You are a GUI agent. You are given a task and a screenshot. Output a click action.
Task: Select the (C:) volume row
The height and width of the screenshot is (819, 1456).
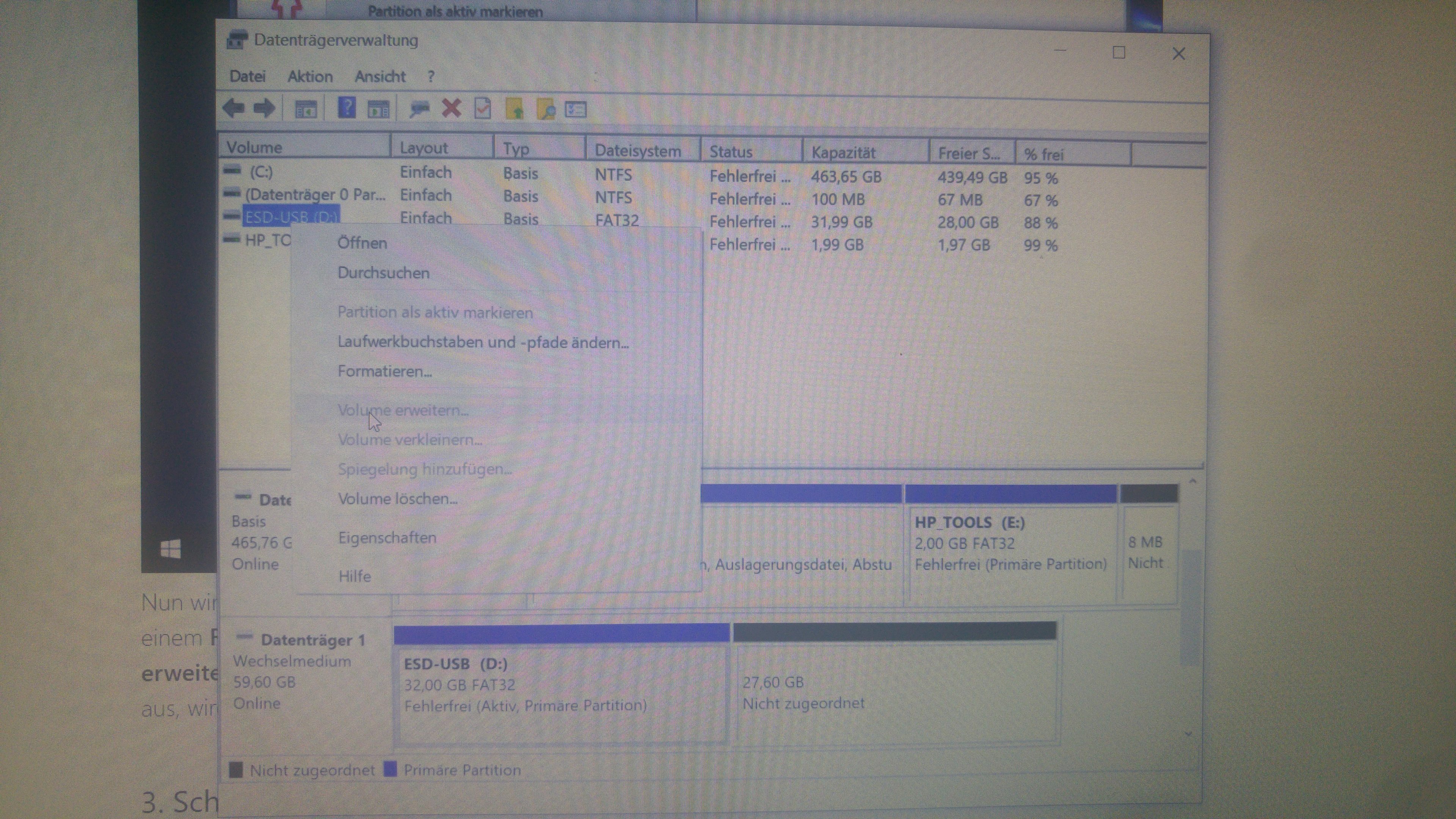point(261,171)
